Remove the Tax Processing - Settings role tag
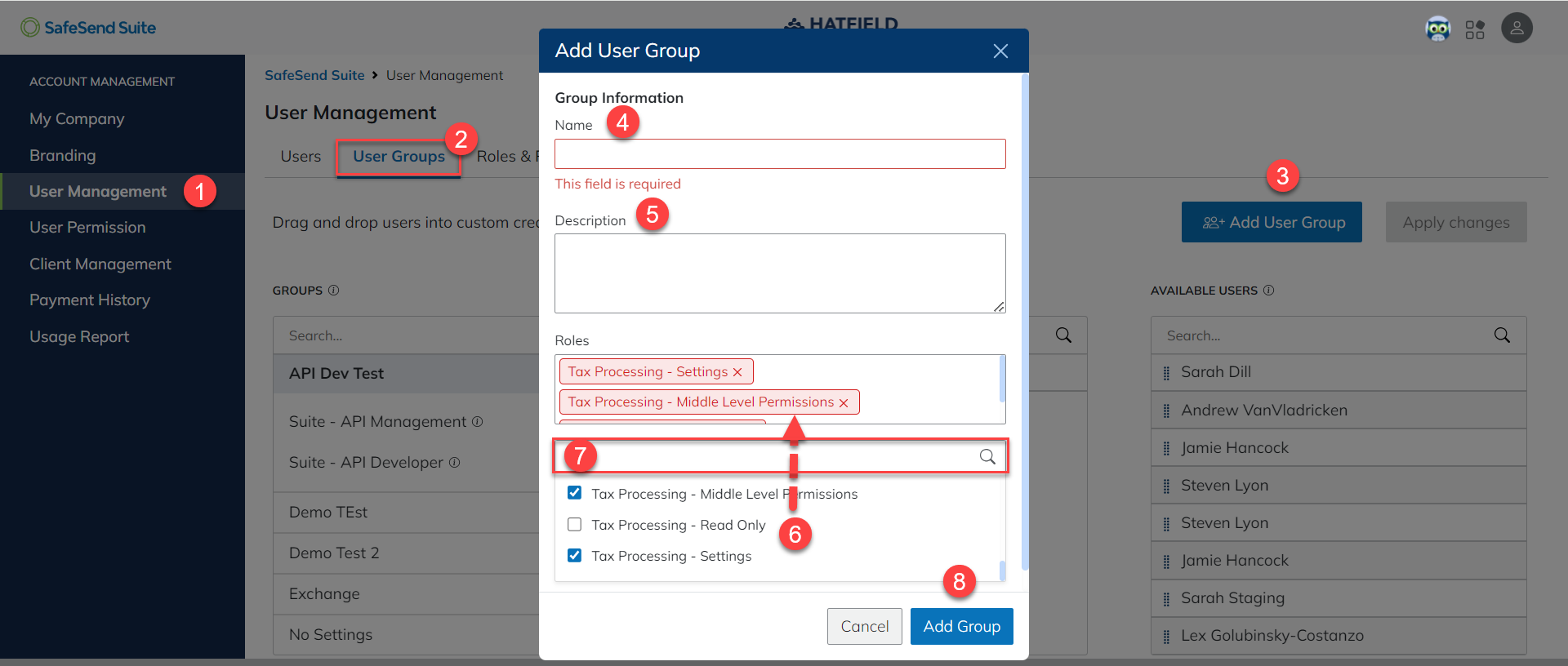 pos(737,372)
